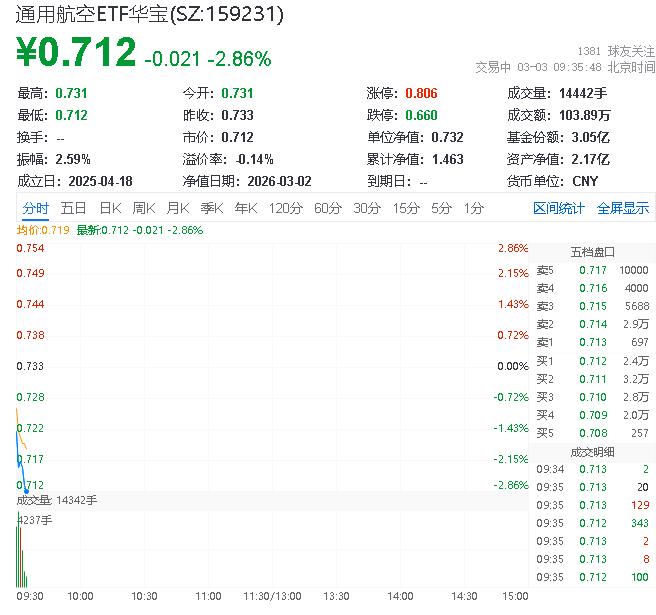Open 全屏显示 fullscreen mode
The height and width of the screenshot is (615, 656).
623,208
